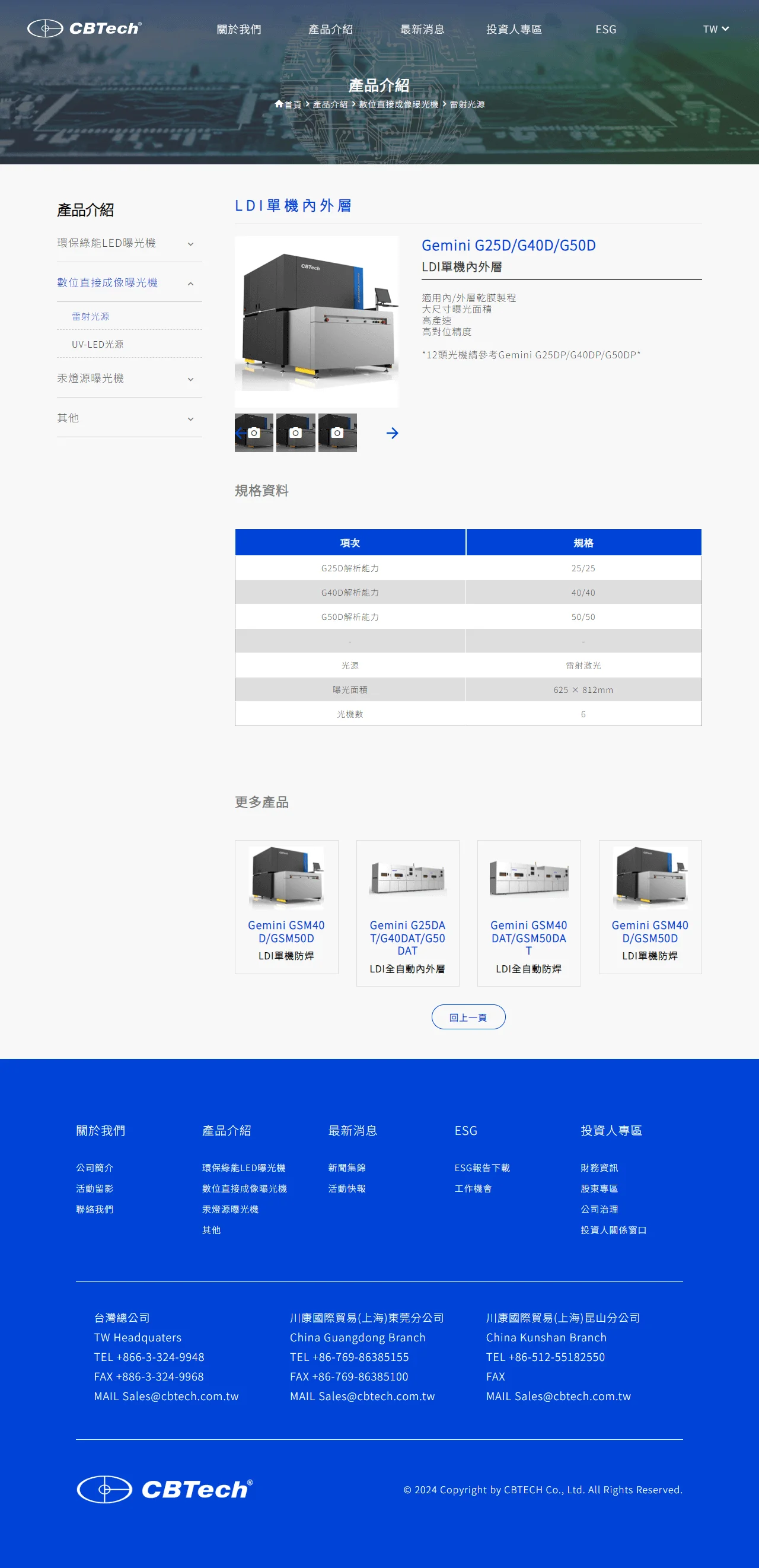759x1568 pixels.
Task: Click CBTech logo in footer
Action: [x=165, y=1489]
